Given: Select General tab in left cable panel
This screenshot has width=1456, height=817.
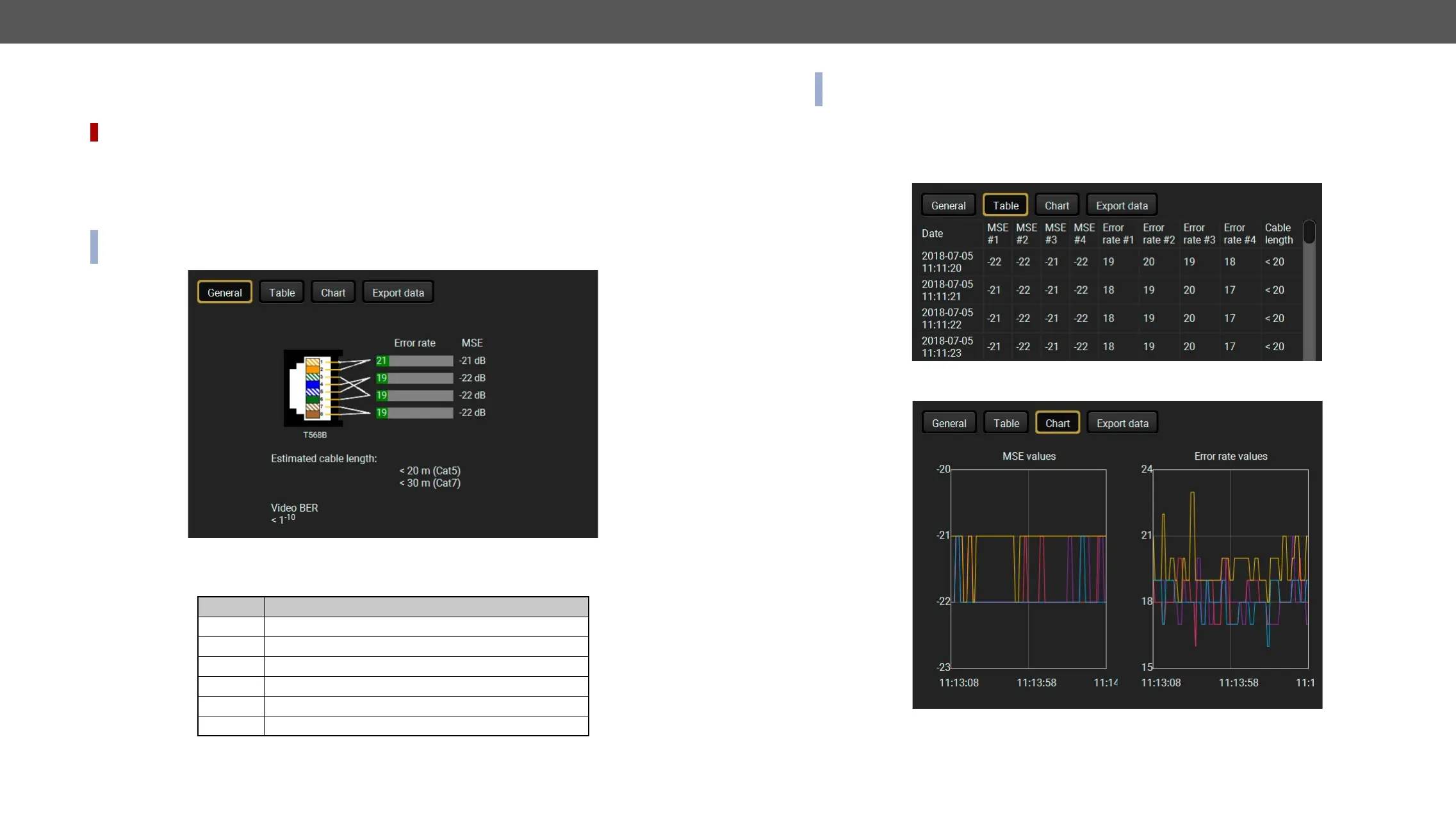Looking at the screenshot, I should pyautogui.click(x=224, y=293).
